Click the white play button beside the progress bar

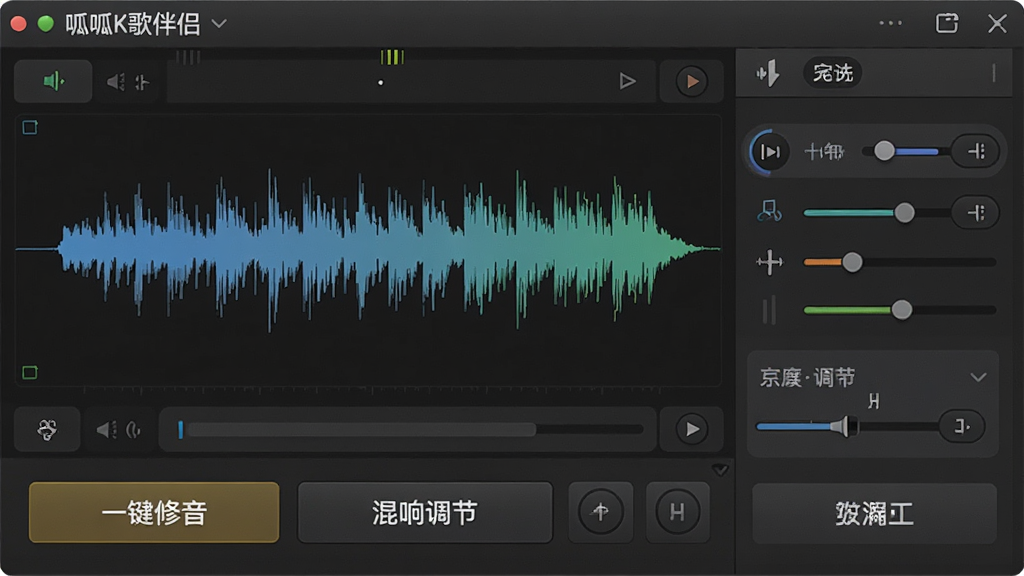(x=692, y=429)
